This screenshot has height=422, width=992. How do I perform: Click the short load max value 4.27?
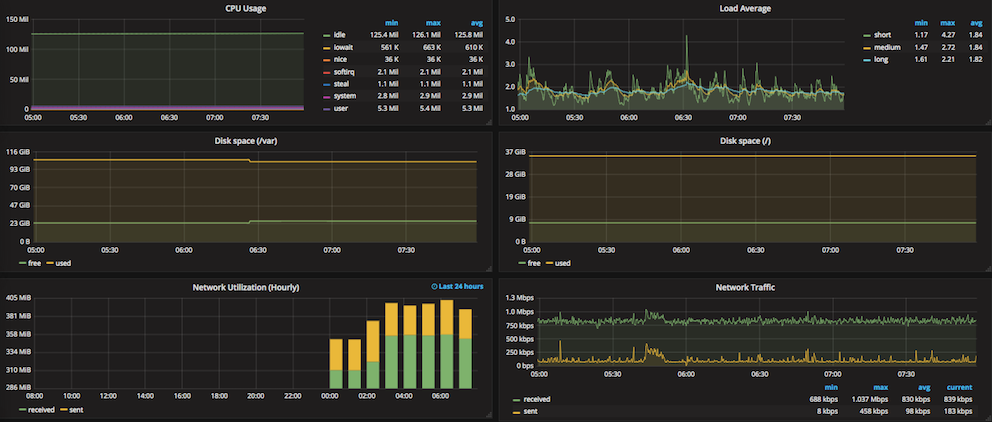tap(948, 35)
